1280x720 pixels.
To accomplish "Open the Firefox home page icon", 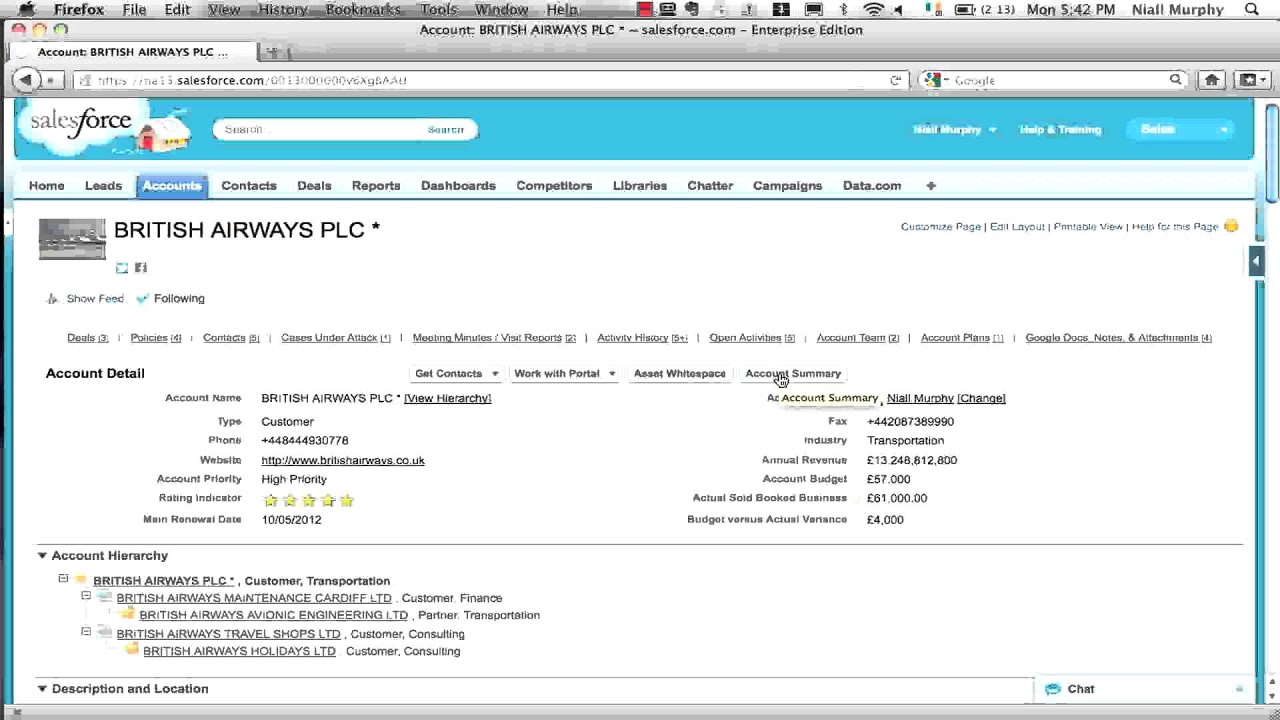I will click(x=1211, y=80).
